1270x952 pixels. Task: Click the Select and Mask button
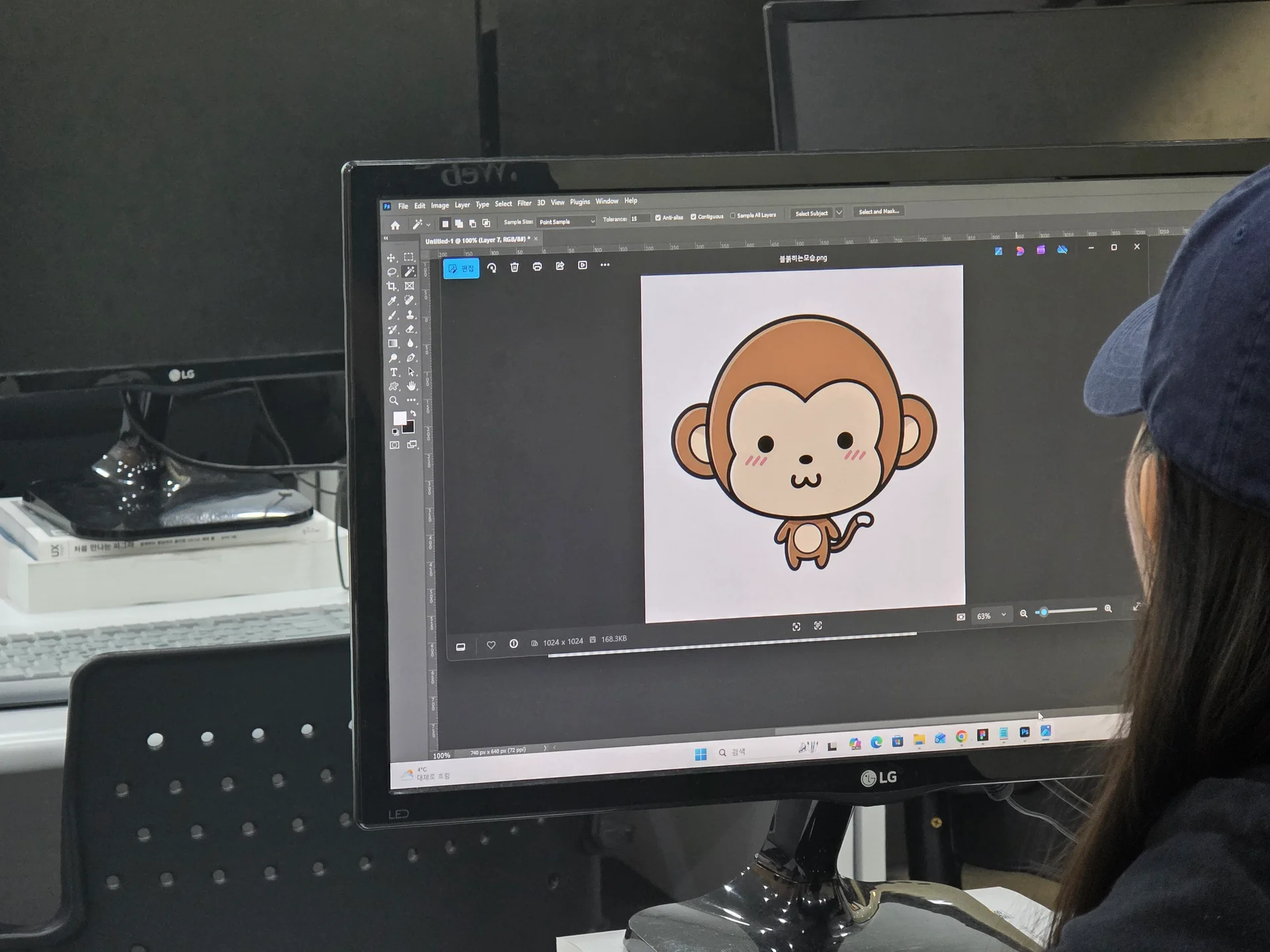(878, 212)
